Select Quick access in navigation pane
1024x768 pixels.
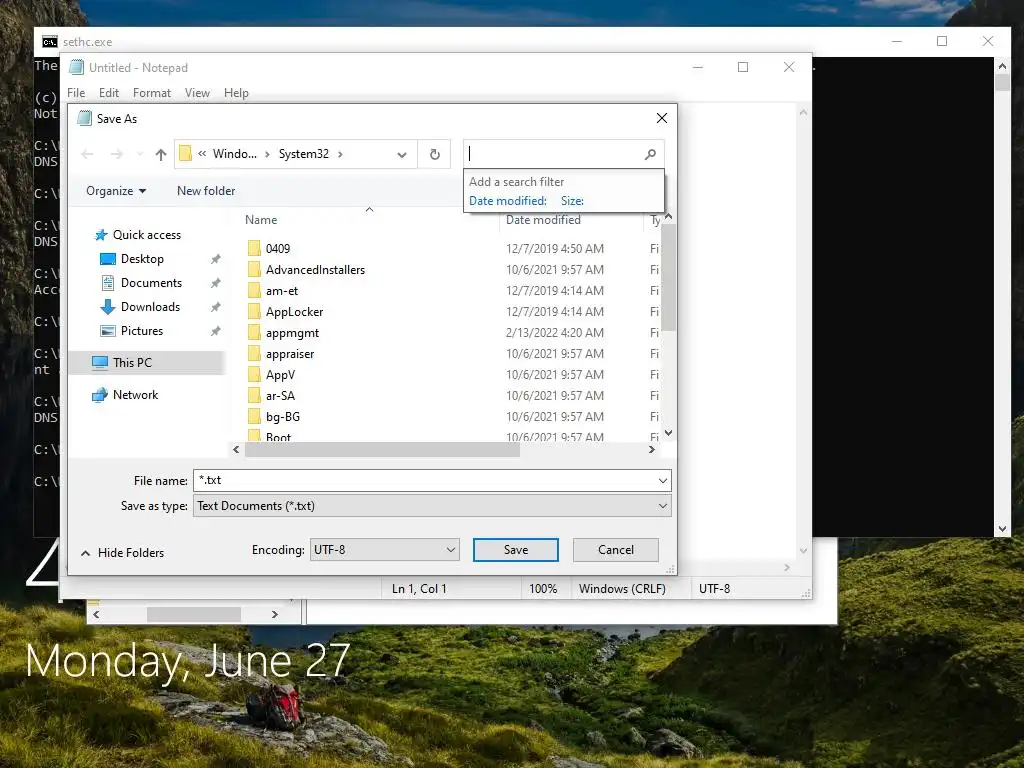click(146, 235)
